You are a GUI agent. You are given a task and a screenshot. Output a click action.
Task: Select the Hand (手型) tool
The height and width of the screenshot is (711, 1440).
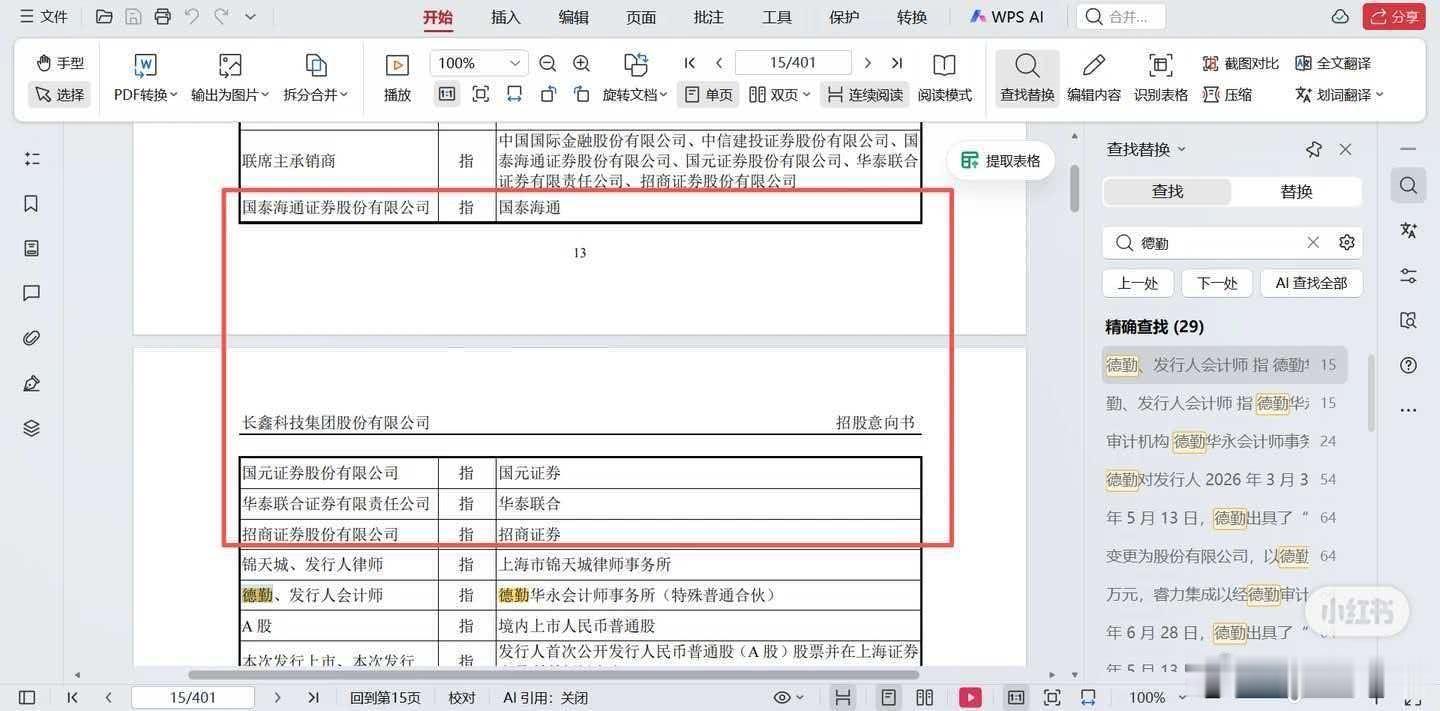(60, 63)
